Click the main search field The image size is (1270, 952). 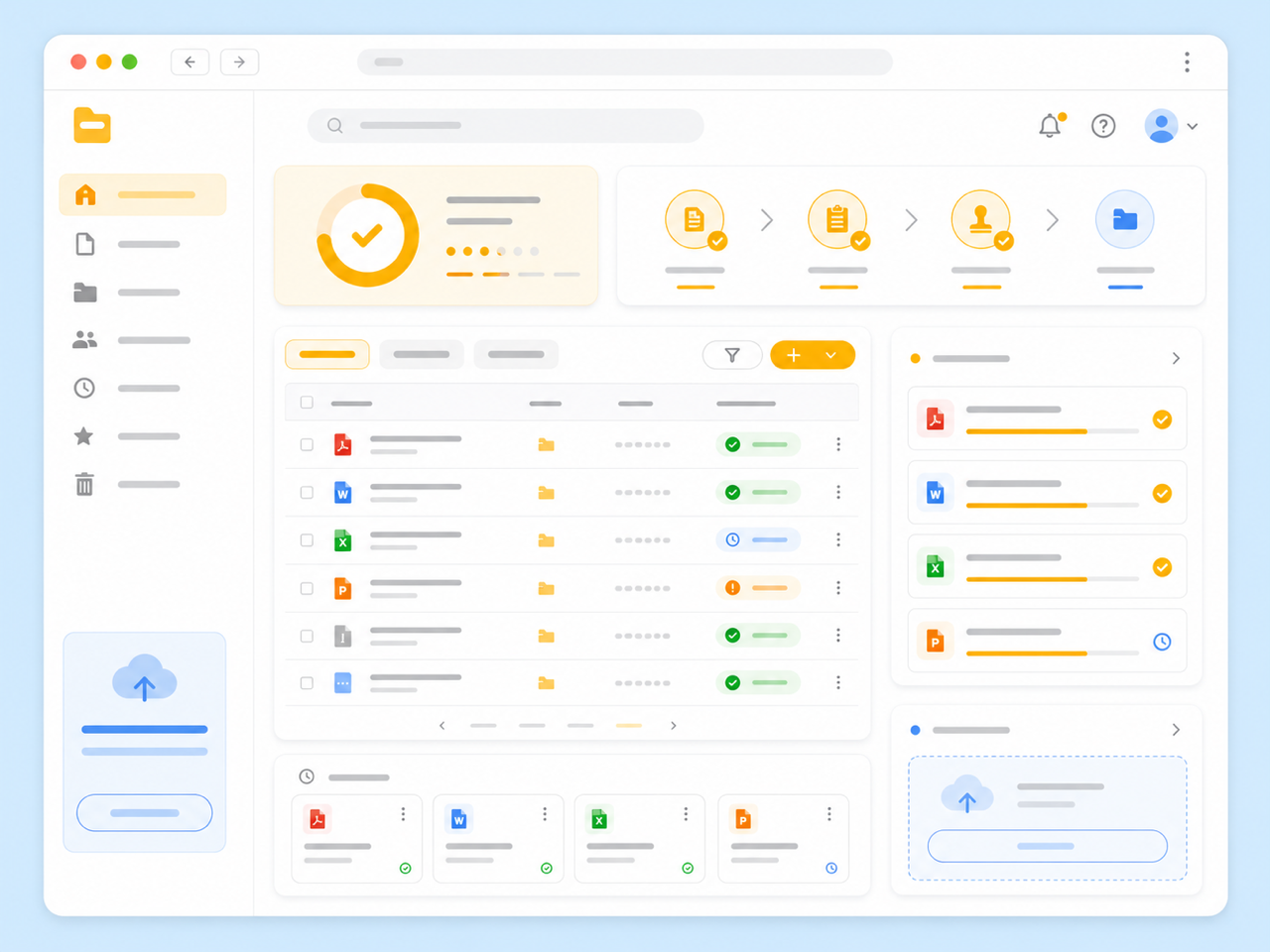click(506, 126)
